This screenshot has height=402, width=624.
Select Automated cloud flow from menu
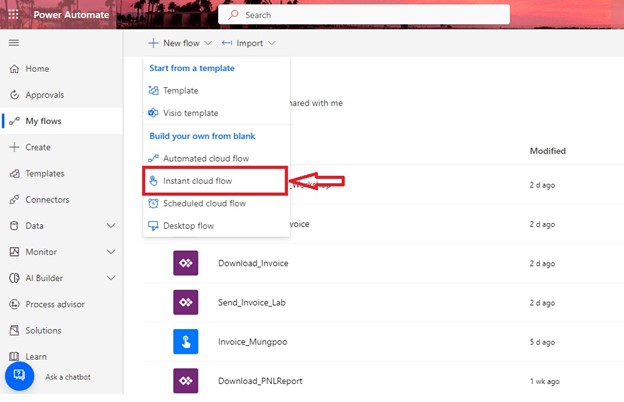click(x=206, y=158)
